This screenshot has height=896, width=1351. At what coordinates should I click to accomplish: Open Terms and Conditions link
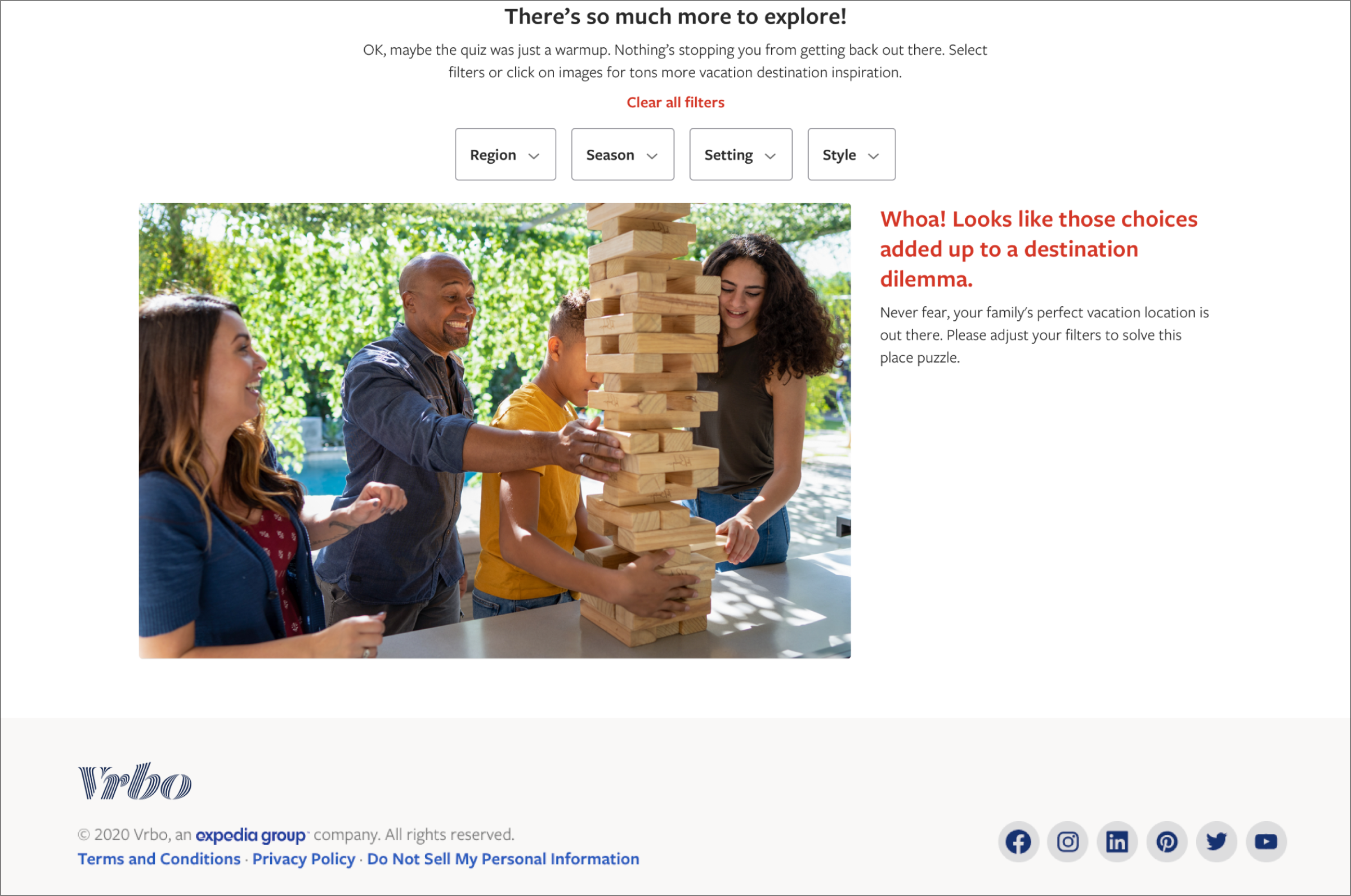[159, 859]
